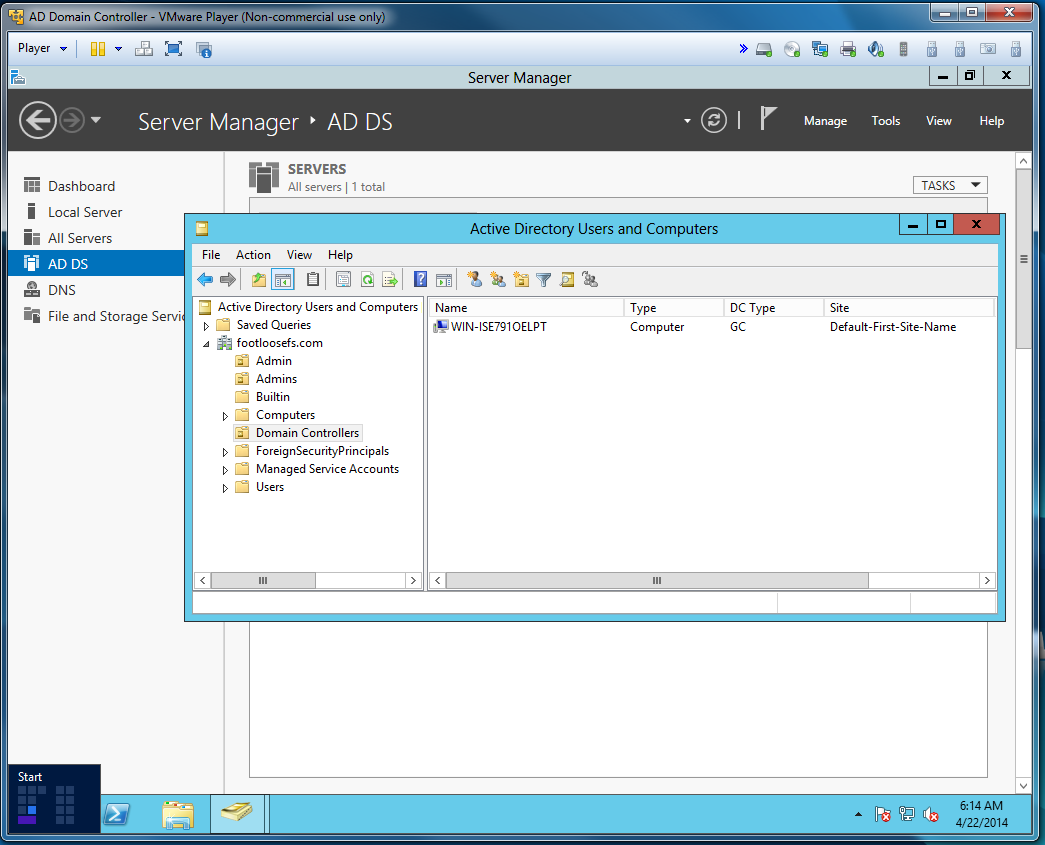The image size is (1045, 845).
Task: Expand the Managed Service Accounts node
Action: pyautogui.click(x=225, y=470)
